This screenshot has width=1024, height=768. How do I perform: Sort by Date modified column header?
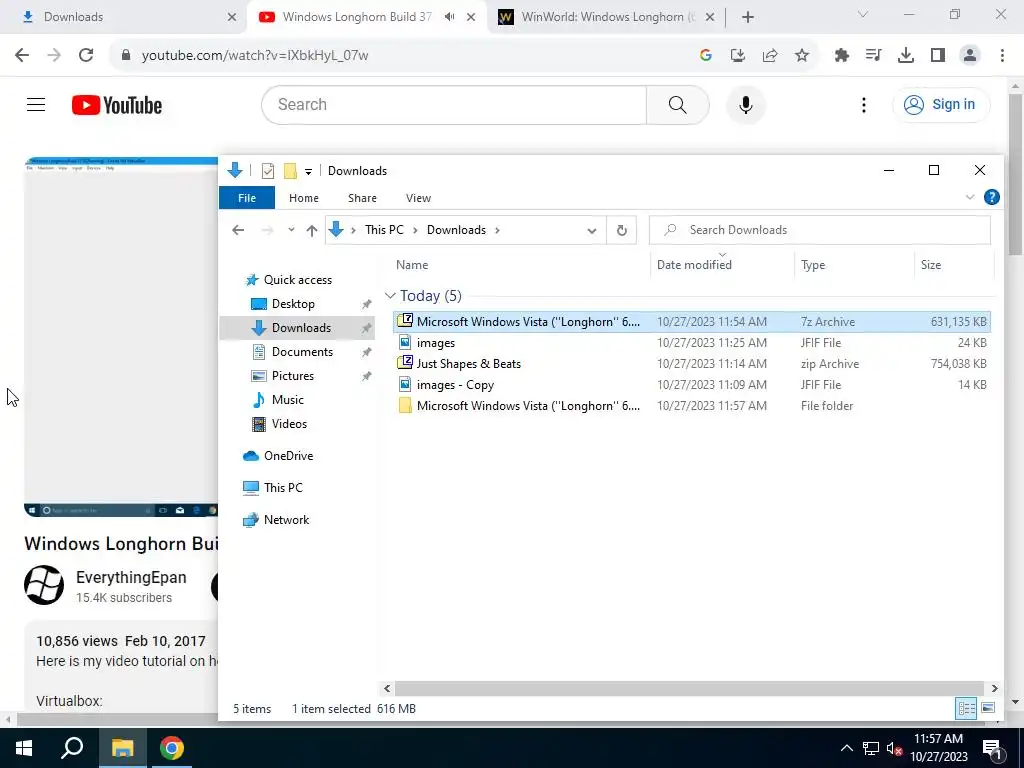(694, 264)
